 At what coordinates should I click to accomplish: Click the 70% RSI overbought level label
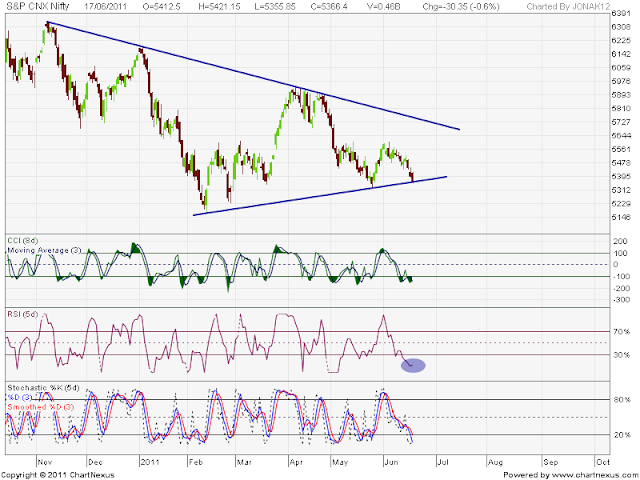click(x=621, y=332)
